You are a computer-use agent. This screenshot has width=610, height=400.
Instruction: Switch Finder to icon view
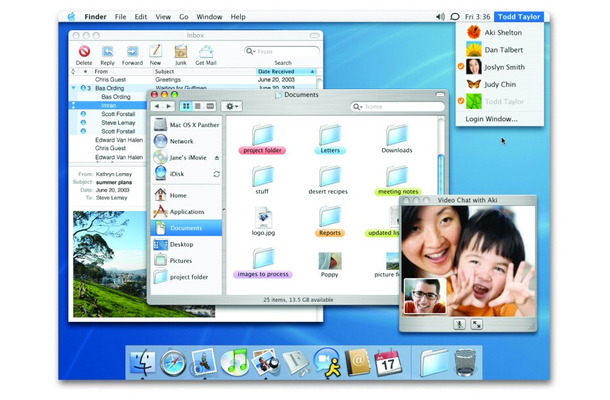point(186,106)
